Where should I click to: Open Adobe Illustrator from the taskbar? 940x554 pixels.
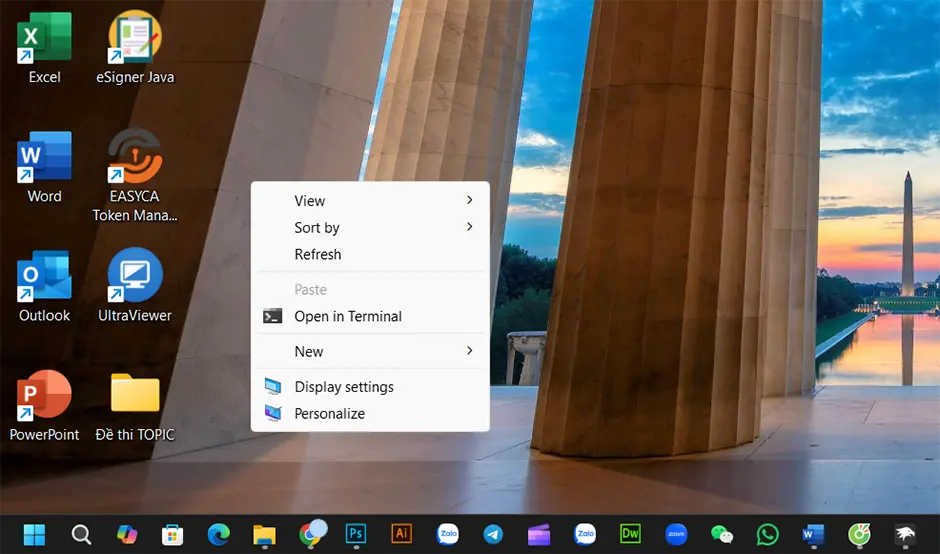[x=402, y=534]
